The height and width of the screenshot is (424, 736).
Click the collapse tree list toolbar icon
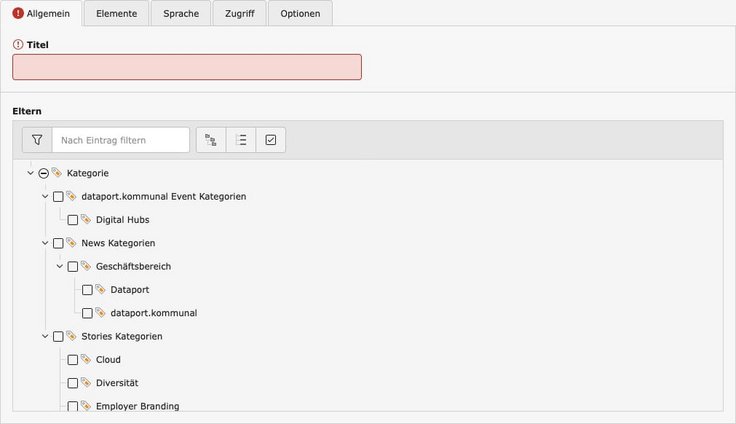(x=241, y=140)
